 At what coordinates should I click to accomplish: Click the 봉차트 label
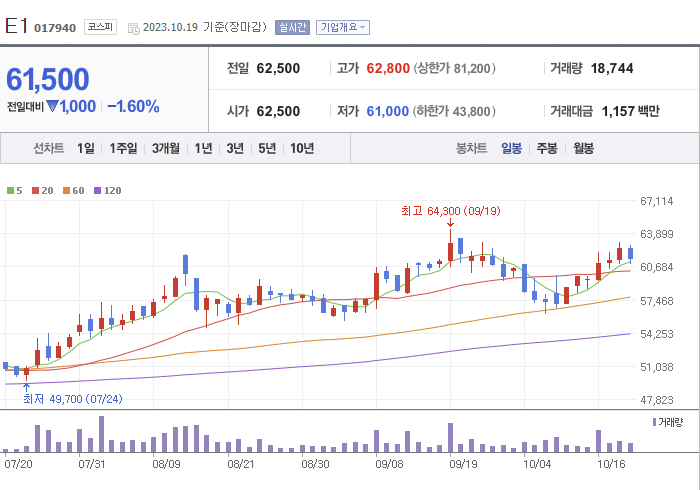(471, 148)
